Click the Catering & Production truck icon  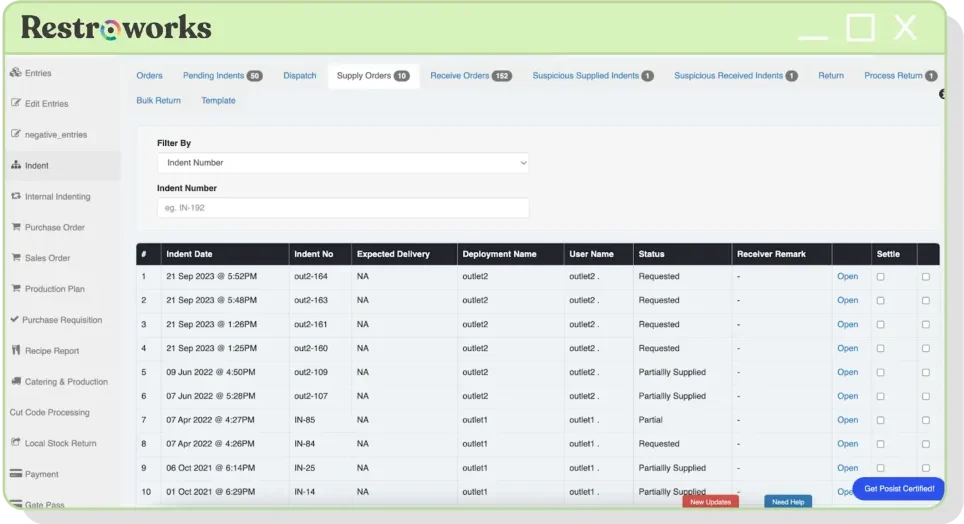pos(16,381)
